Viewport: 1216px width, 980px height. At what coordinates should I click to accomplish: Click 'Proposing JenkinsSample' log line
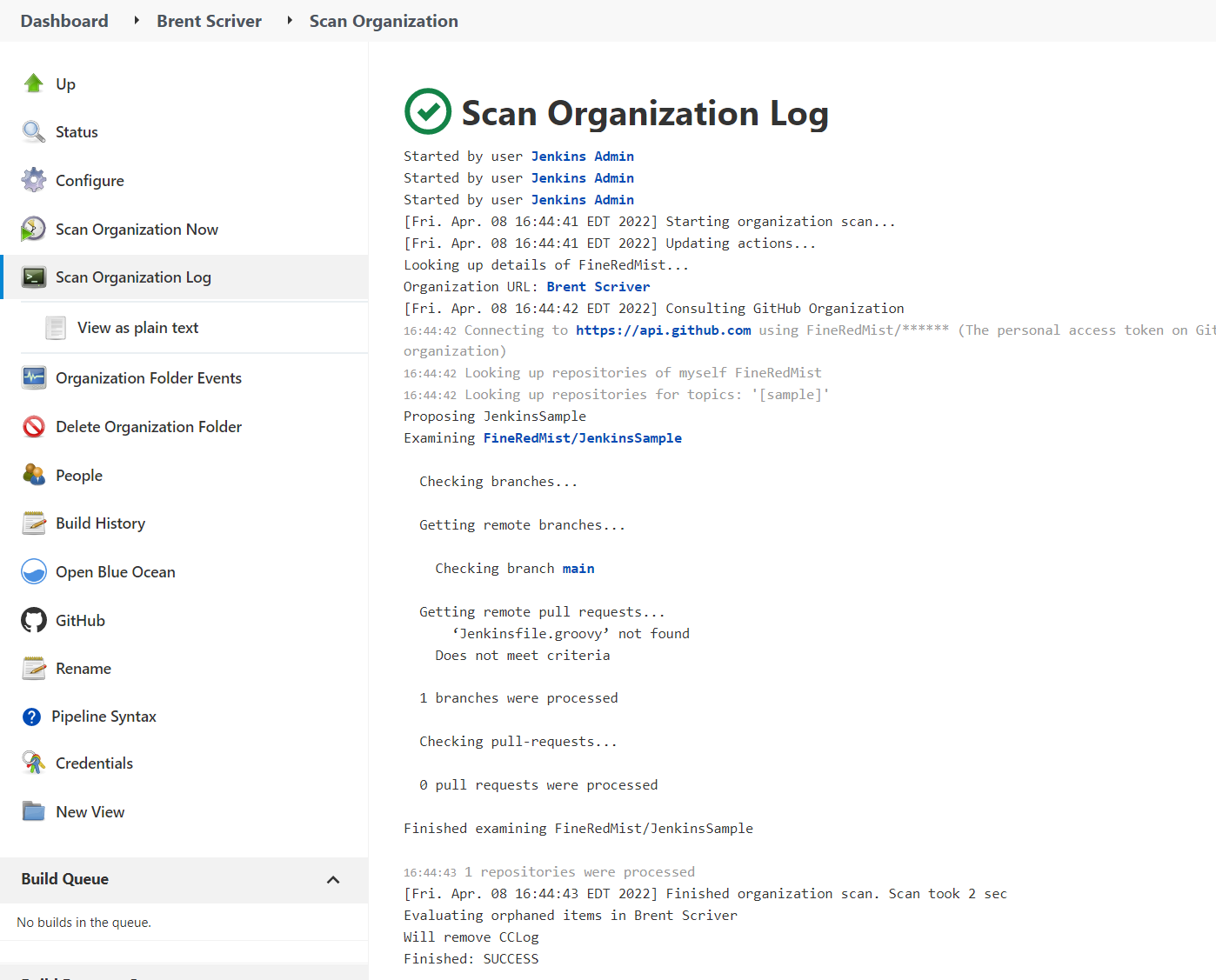point(494,417)
